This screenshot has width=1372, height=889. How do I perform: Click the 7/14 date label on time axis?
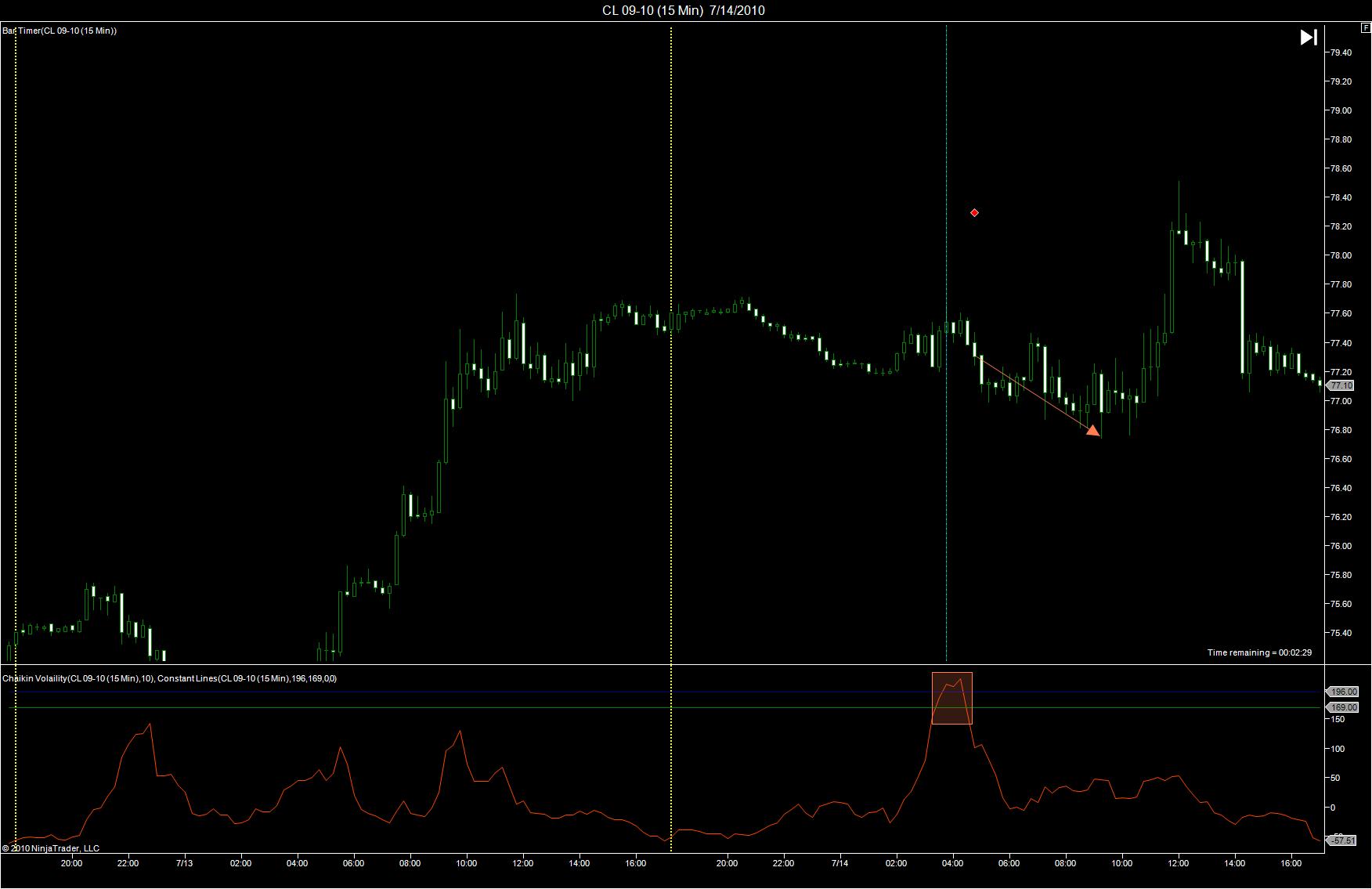pos(839,863)
